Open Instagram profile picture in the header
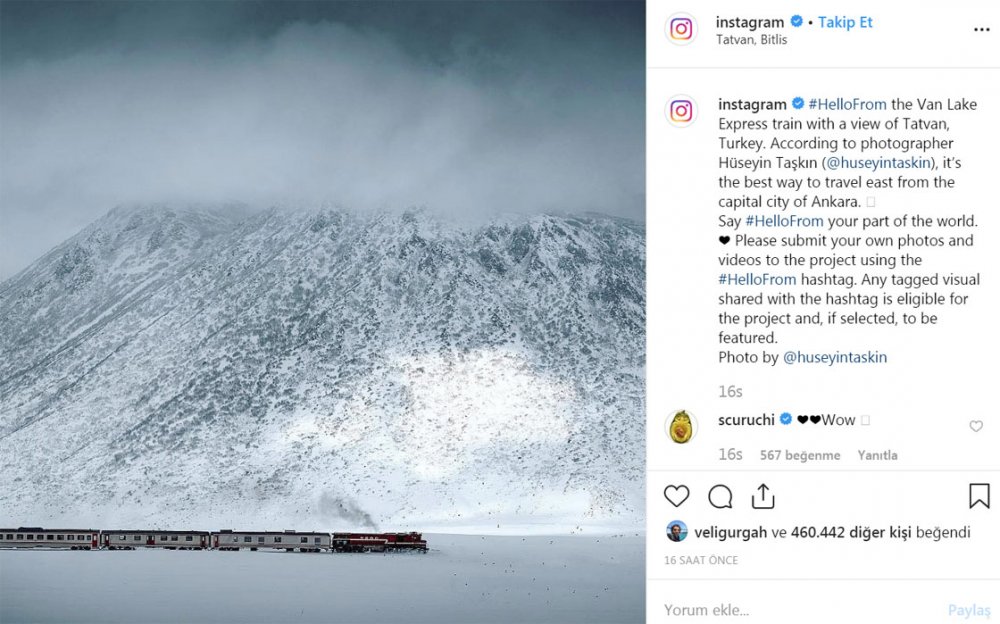 tap(681, 29)
